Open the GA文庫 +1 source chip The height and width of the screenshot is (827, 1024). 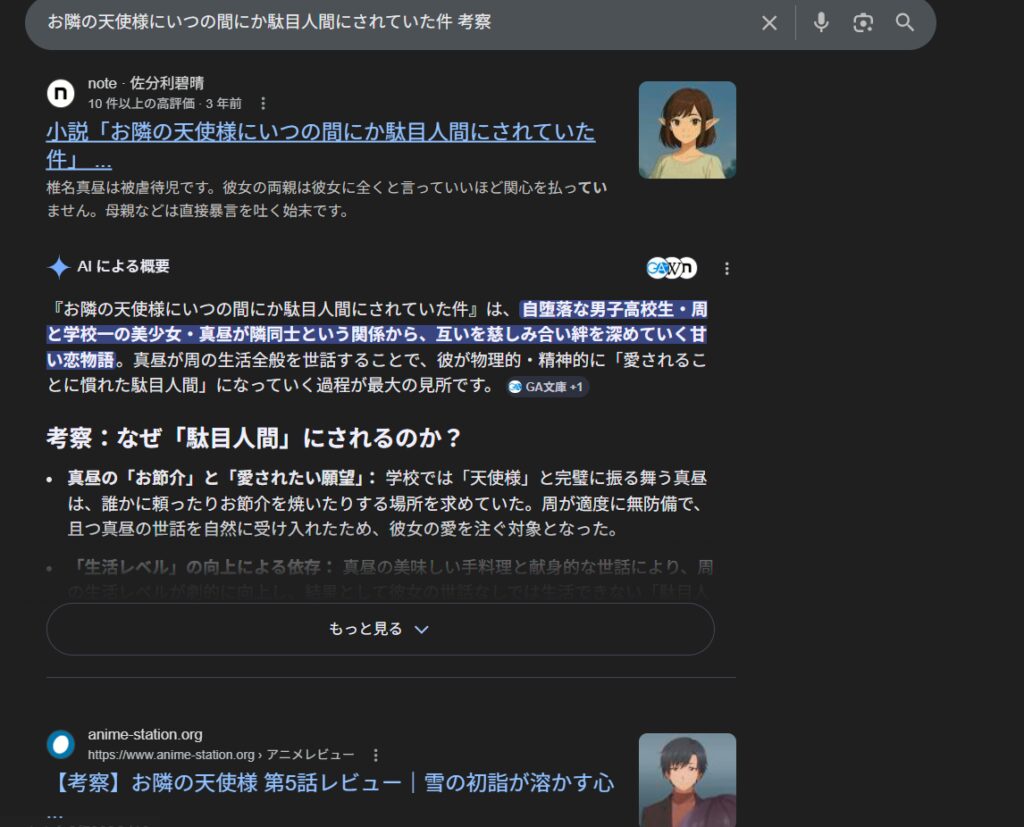click(x=548, y=387)
